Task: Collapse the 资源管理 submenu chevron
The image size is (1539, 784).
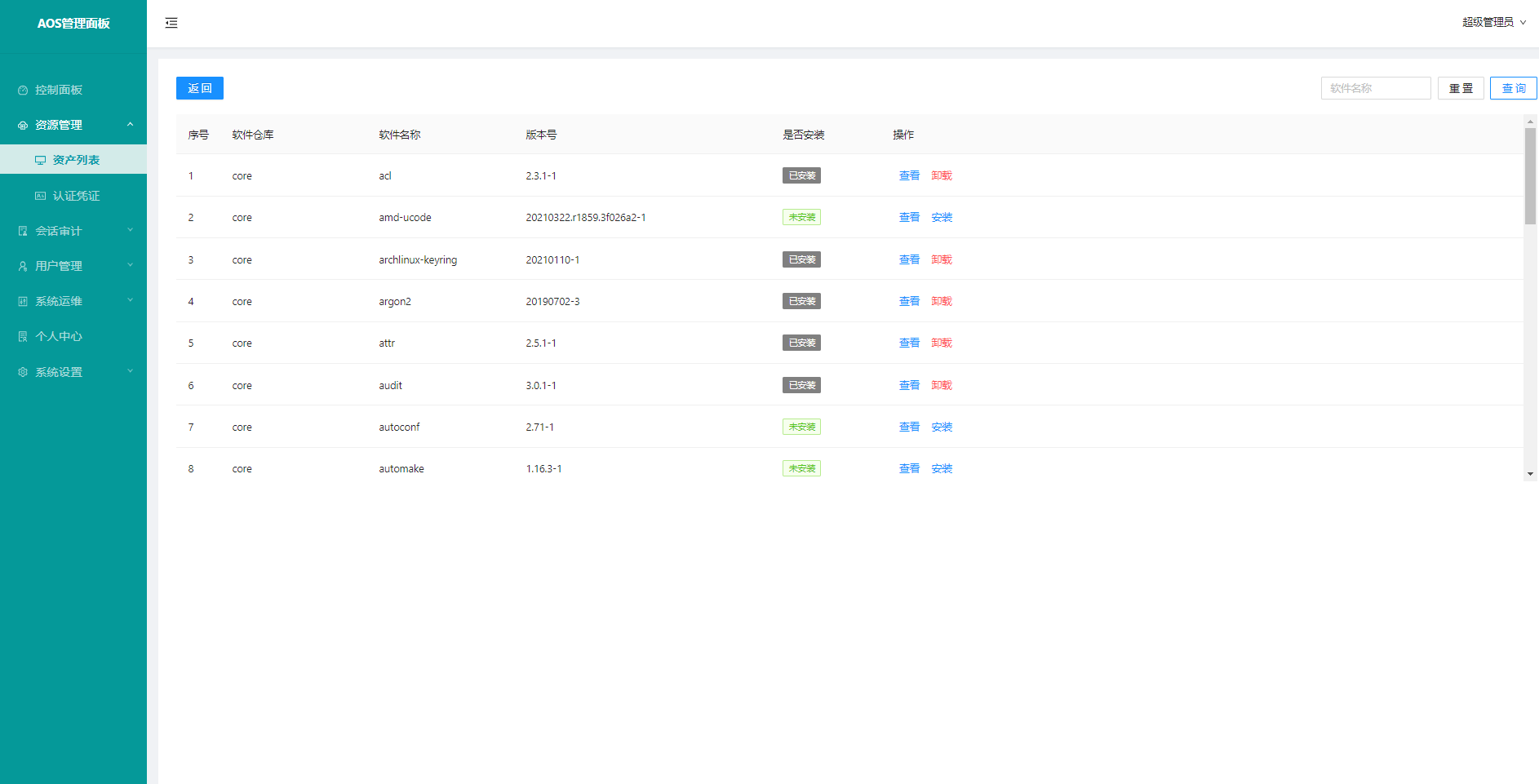Action: pyautogui.click(x=130, y=125)
